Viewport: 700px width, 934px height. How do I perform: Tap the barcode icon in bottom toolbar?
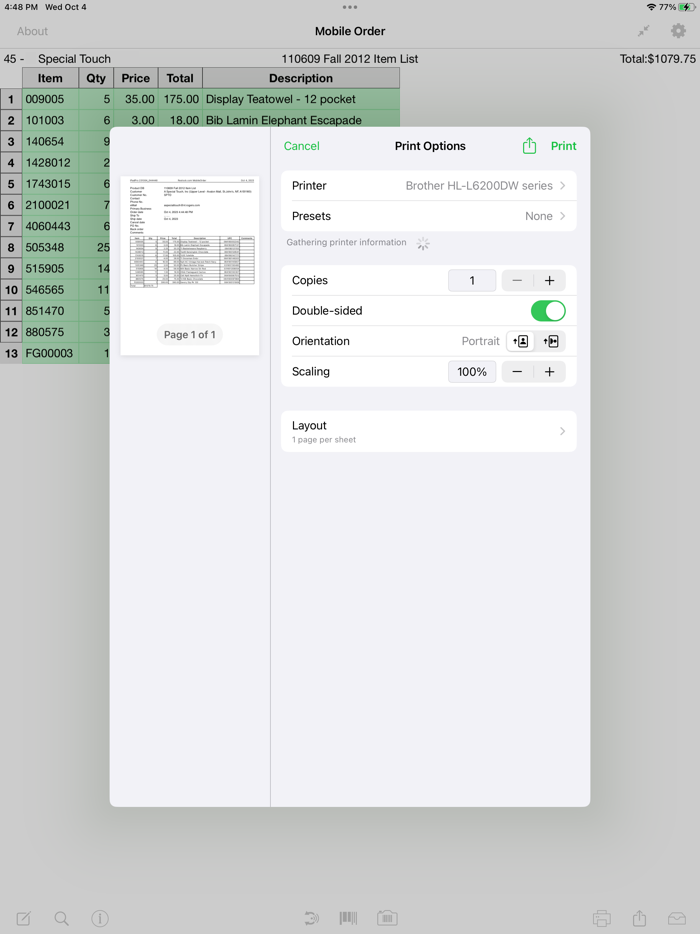tap(349, 918)
